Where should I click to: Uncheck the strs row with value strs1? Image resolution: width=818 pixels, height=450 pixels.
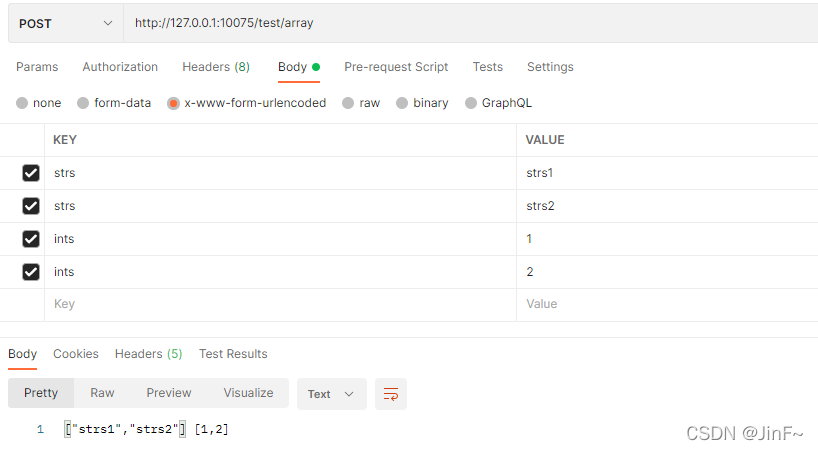31,173
